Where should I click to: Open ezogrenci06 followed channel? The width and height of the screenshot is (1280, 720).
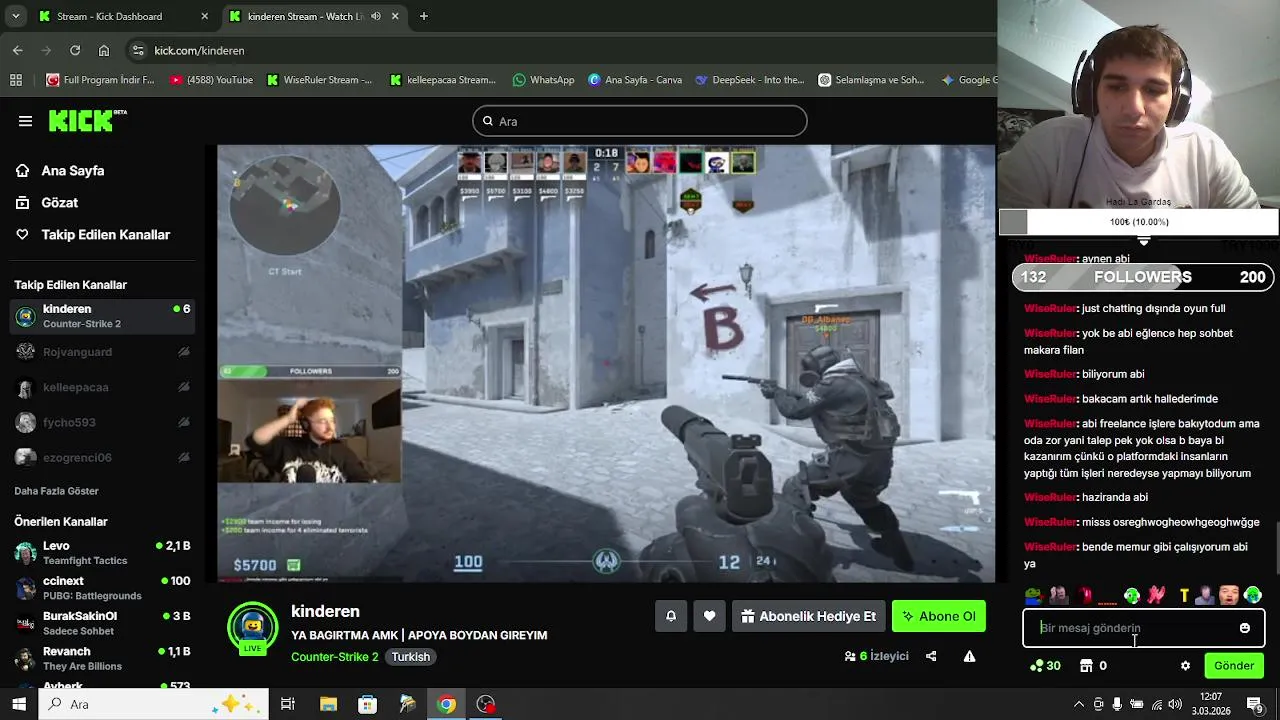click(102, 457)
